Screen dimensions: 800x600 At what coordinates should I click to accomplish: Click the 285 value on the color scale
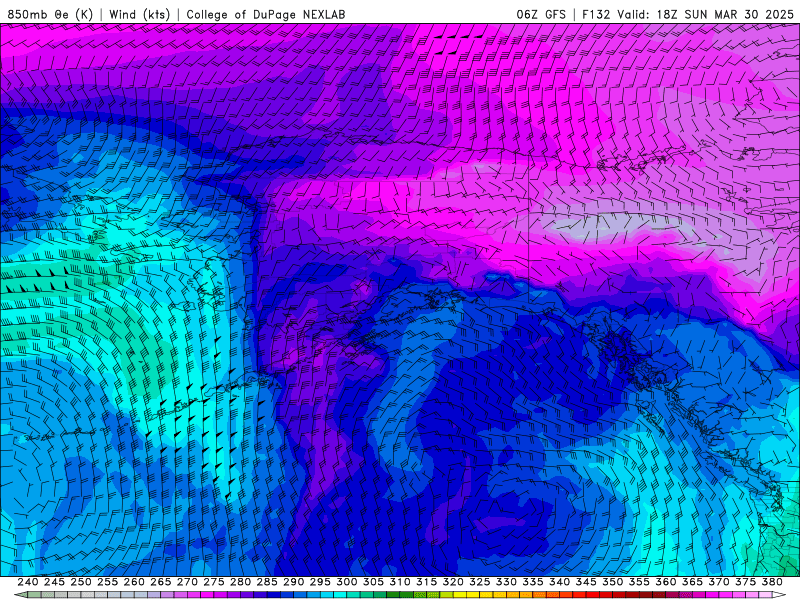(x=267, y=582)
